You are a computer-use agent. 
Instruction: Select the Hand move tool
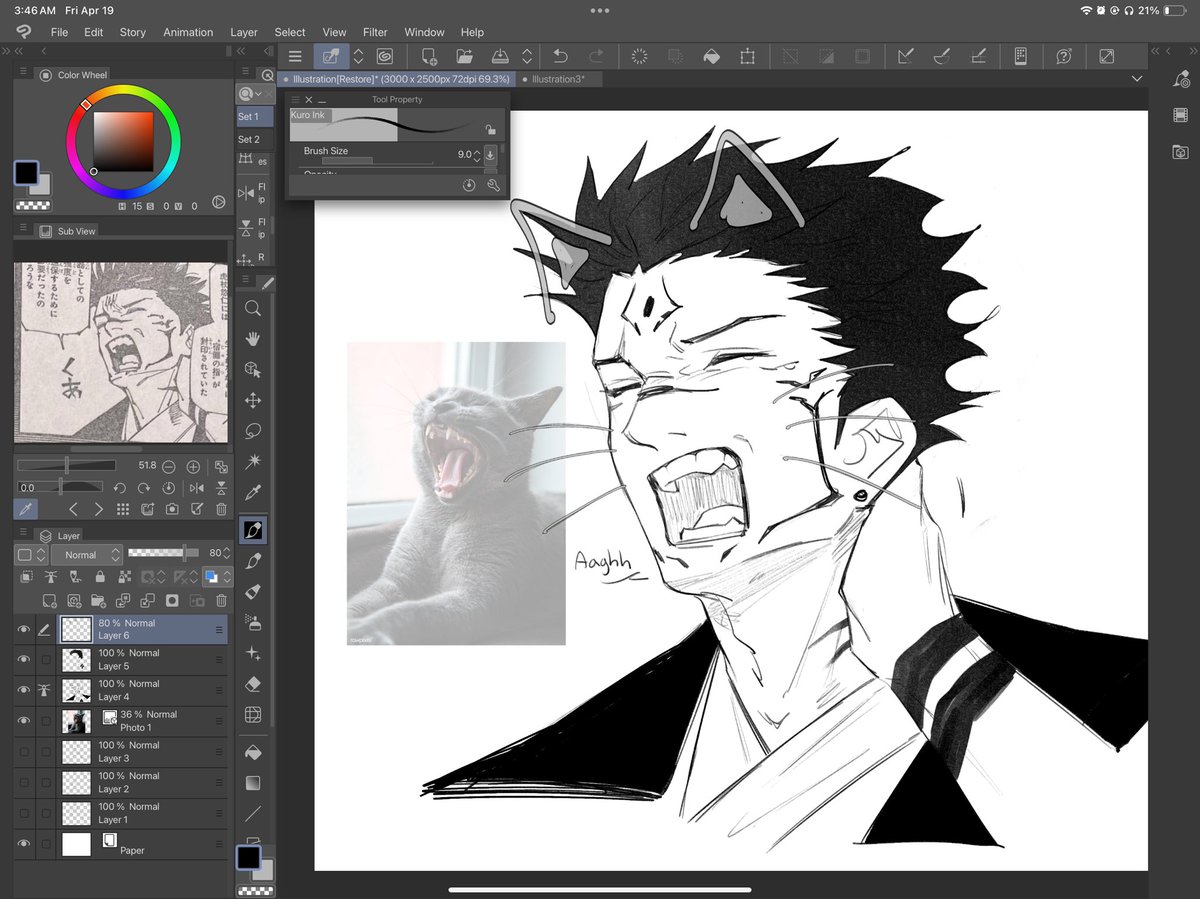tap(253, 338)
